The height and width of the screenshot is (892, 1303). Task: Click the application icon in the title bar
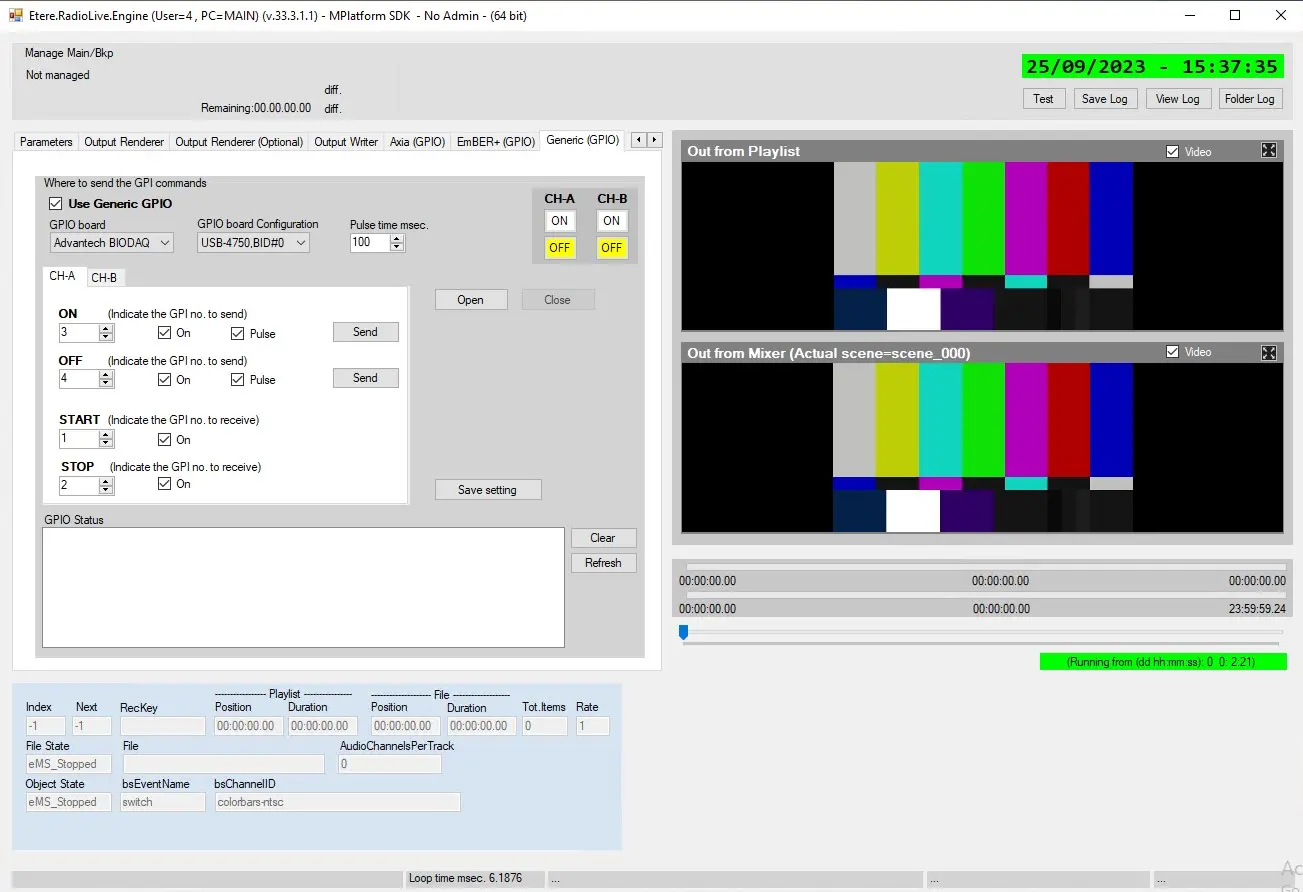click(15, 15)
